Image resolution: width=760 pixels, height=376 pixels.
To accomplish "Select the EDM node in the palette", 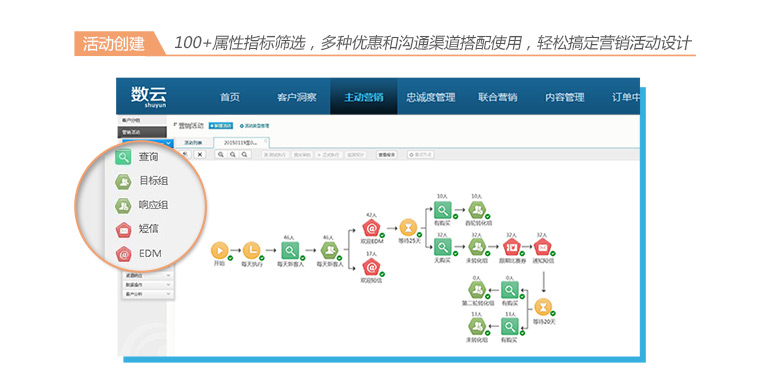I will click(124, 253).
